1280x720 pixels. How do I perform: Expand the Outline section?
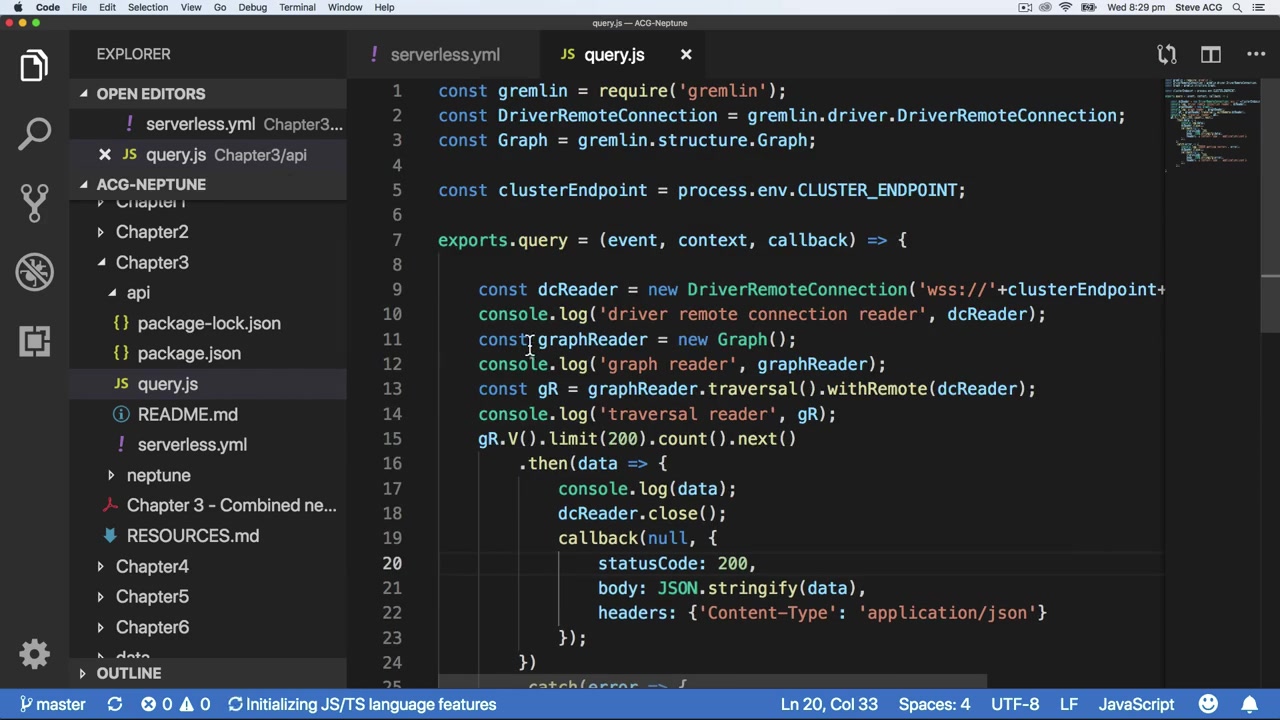(x=84, y=674)
